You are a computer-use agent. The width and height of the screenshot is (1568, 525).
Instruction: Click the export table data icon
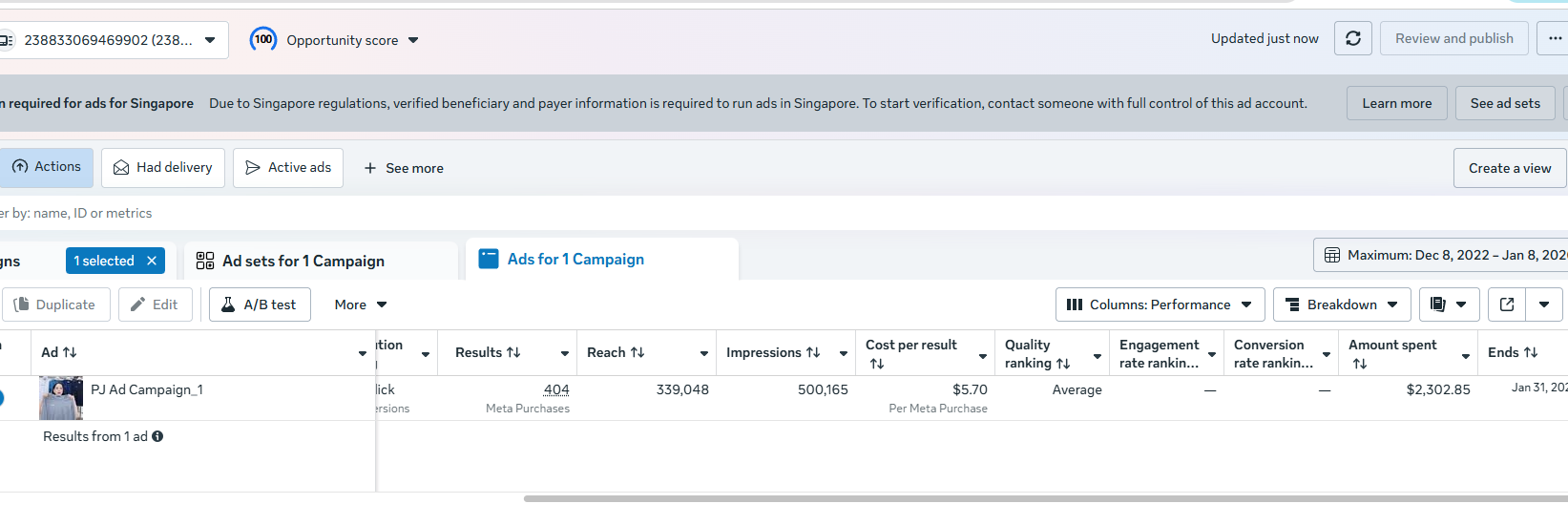[1507, 304]
